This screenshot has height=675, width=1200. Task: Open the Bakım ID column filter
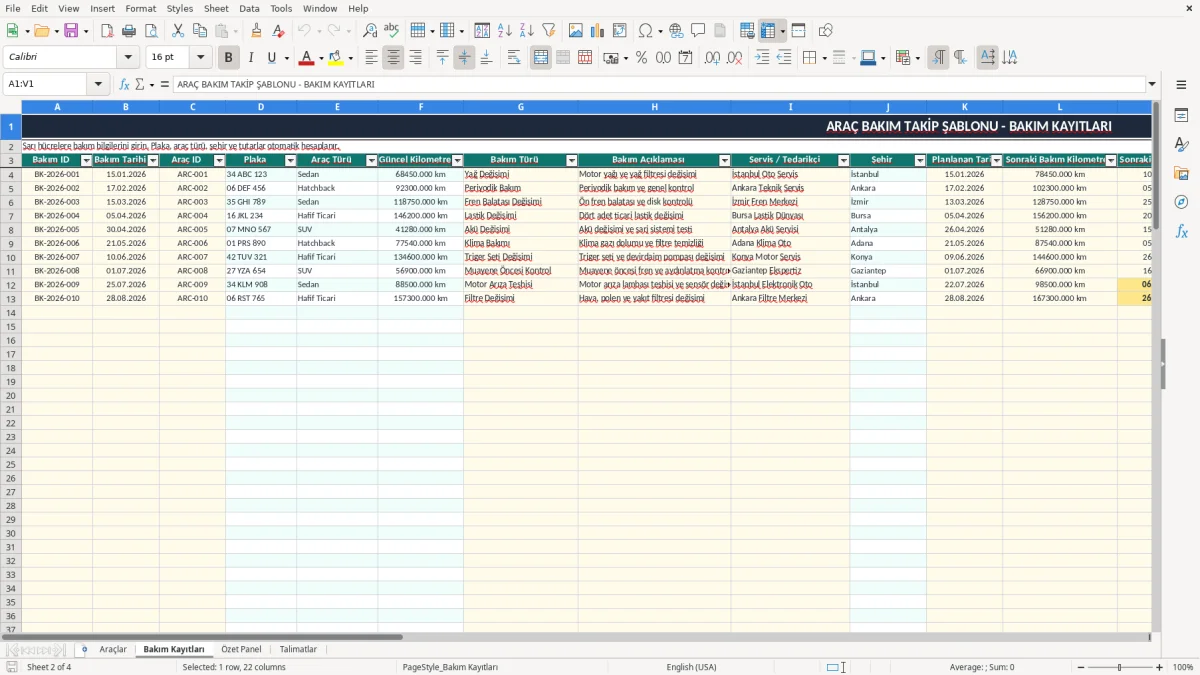click(x=86, y=160)
